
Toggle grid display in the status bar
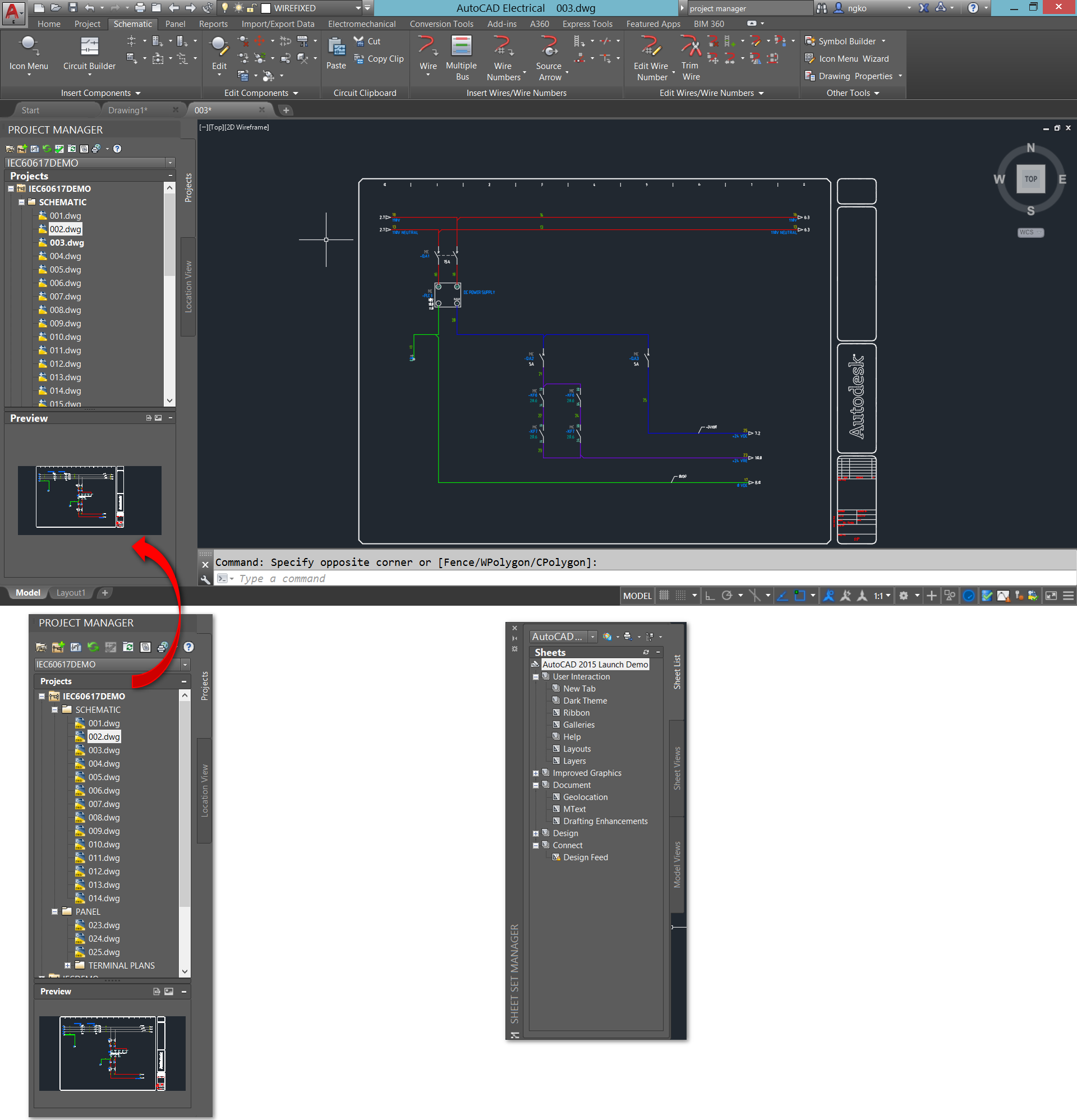point(680,596)
